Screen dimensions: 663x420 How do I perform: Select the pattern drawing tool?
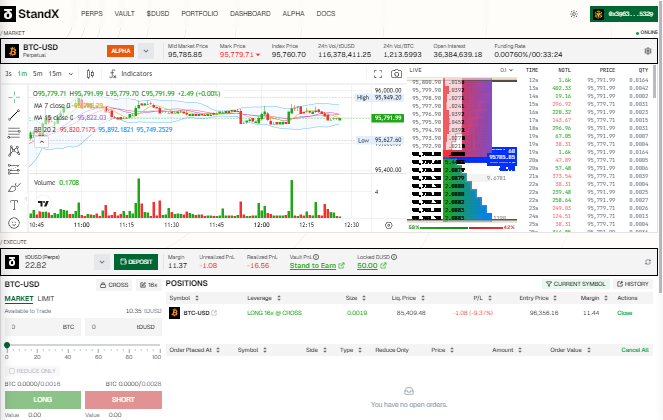coord(14,151)
